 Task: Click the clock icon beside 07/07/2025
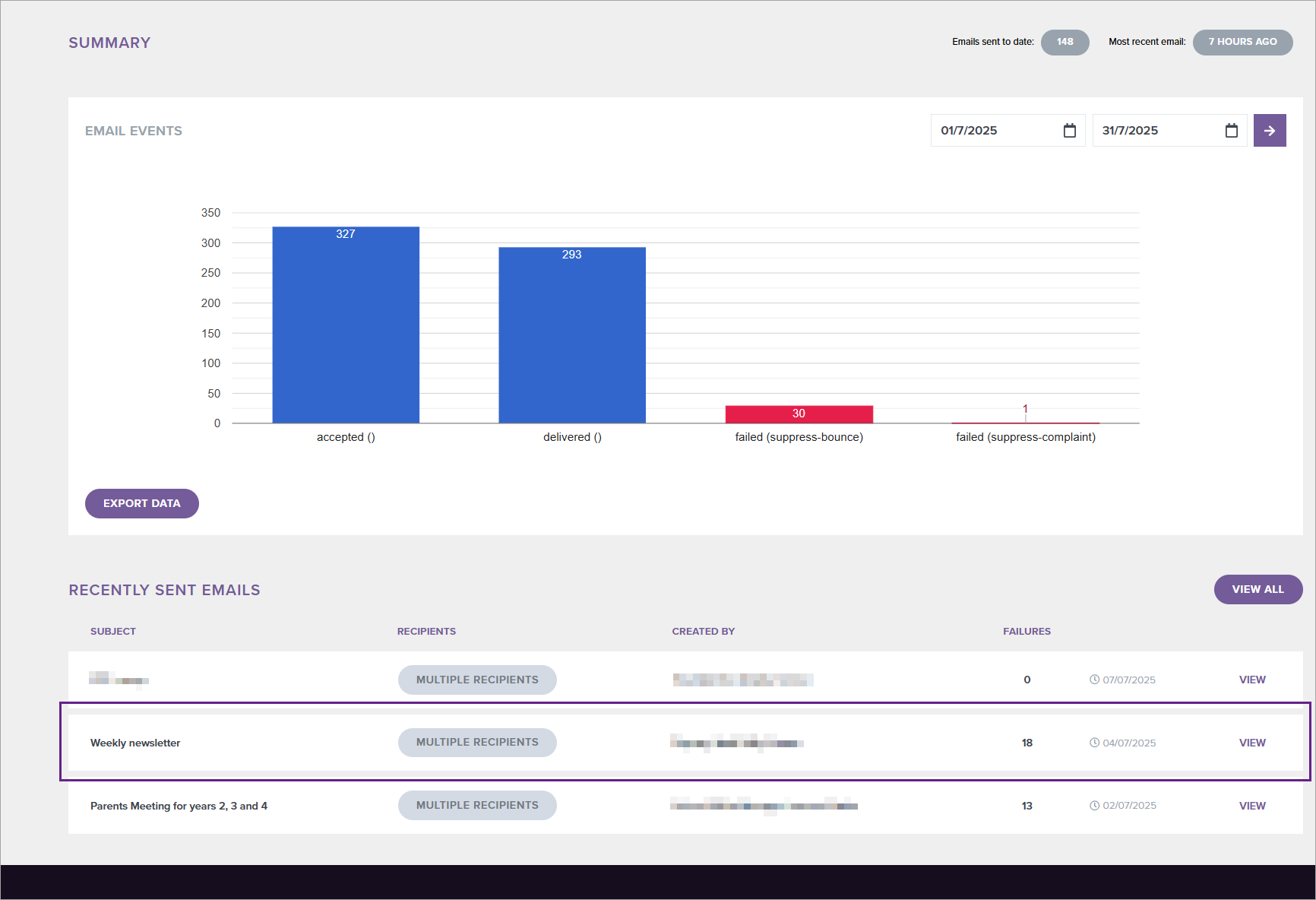[x=1094, y=680]
